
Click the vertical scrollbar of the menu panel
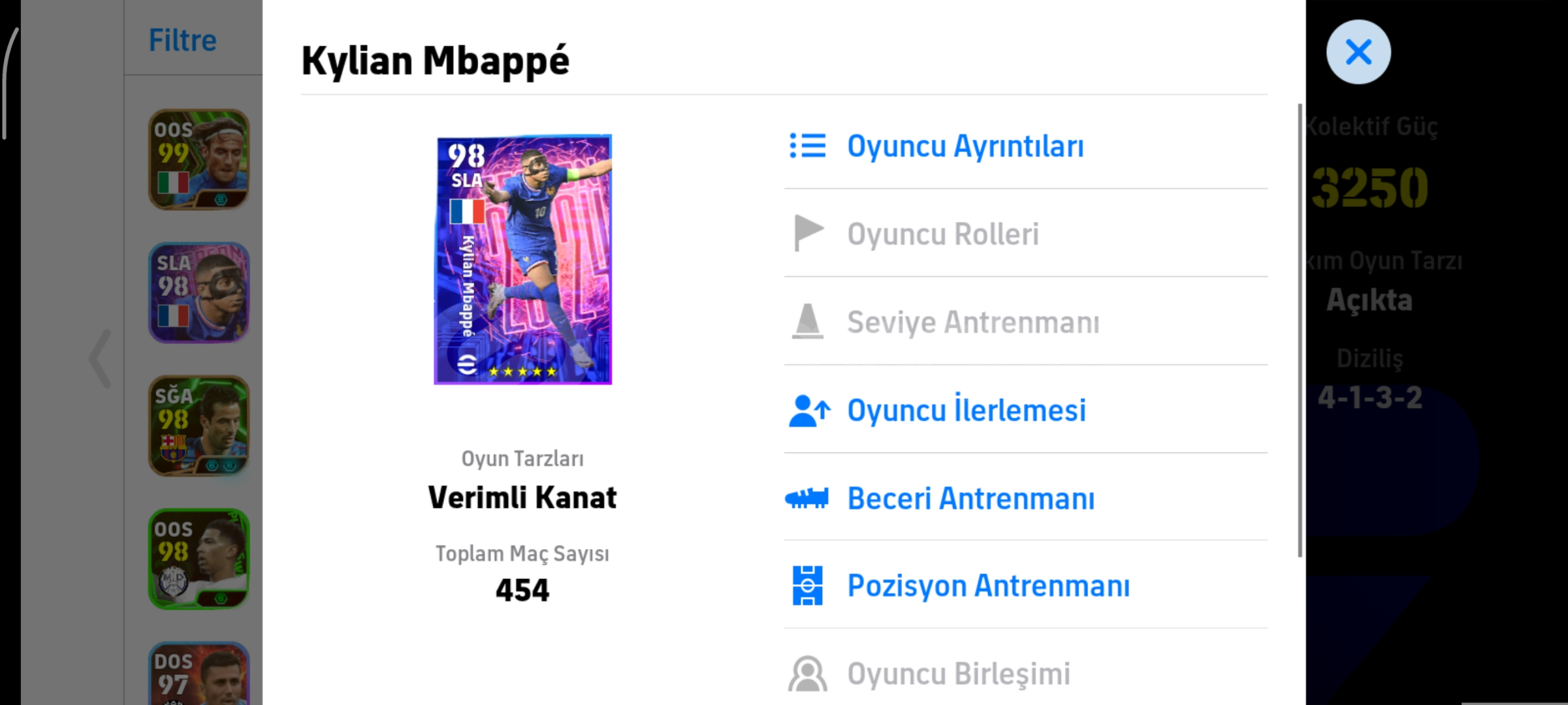(x=1300, y=330)
